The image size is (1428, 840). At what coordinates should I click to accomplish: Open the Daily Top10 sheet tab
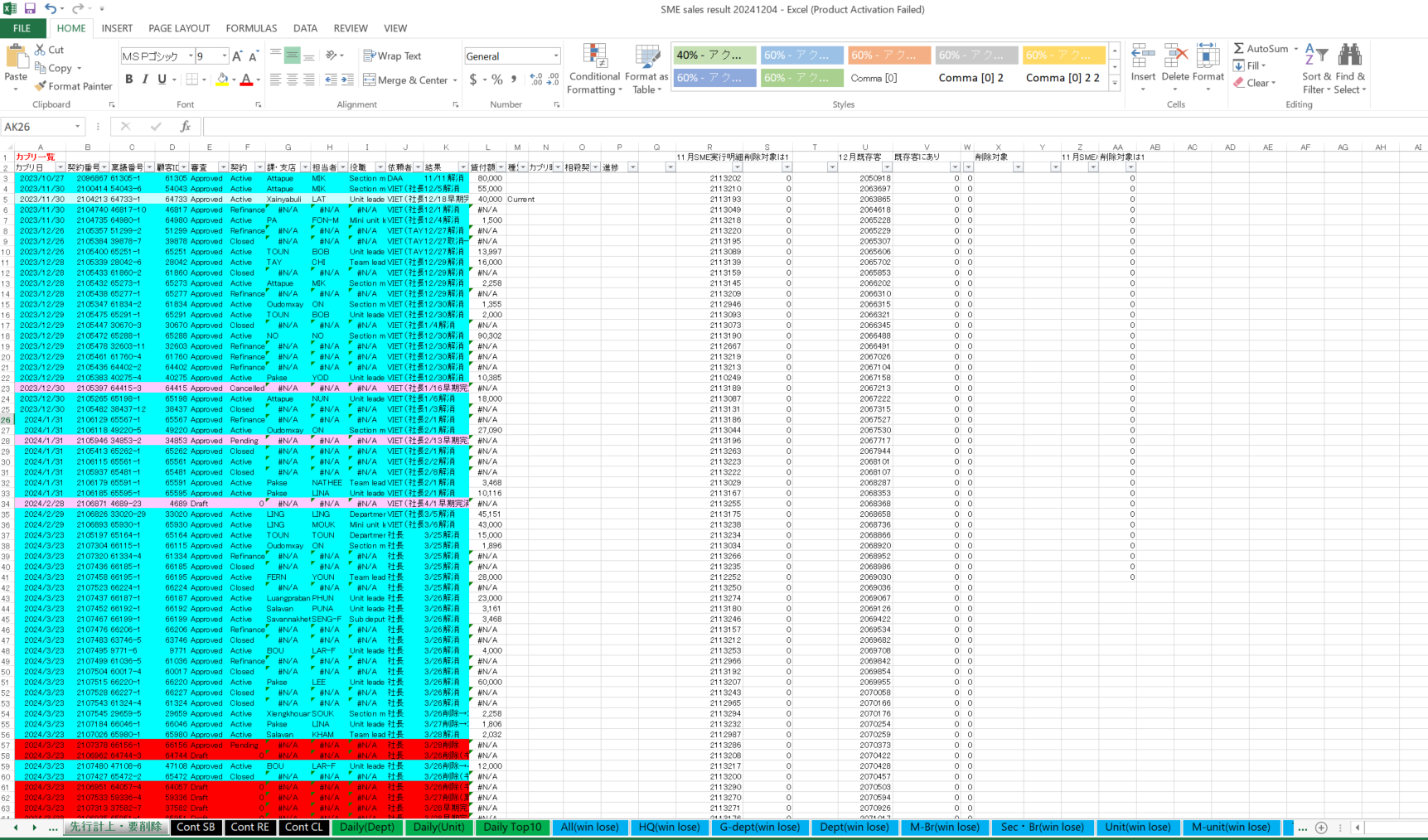click(x=512, y=827)
